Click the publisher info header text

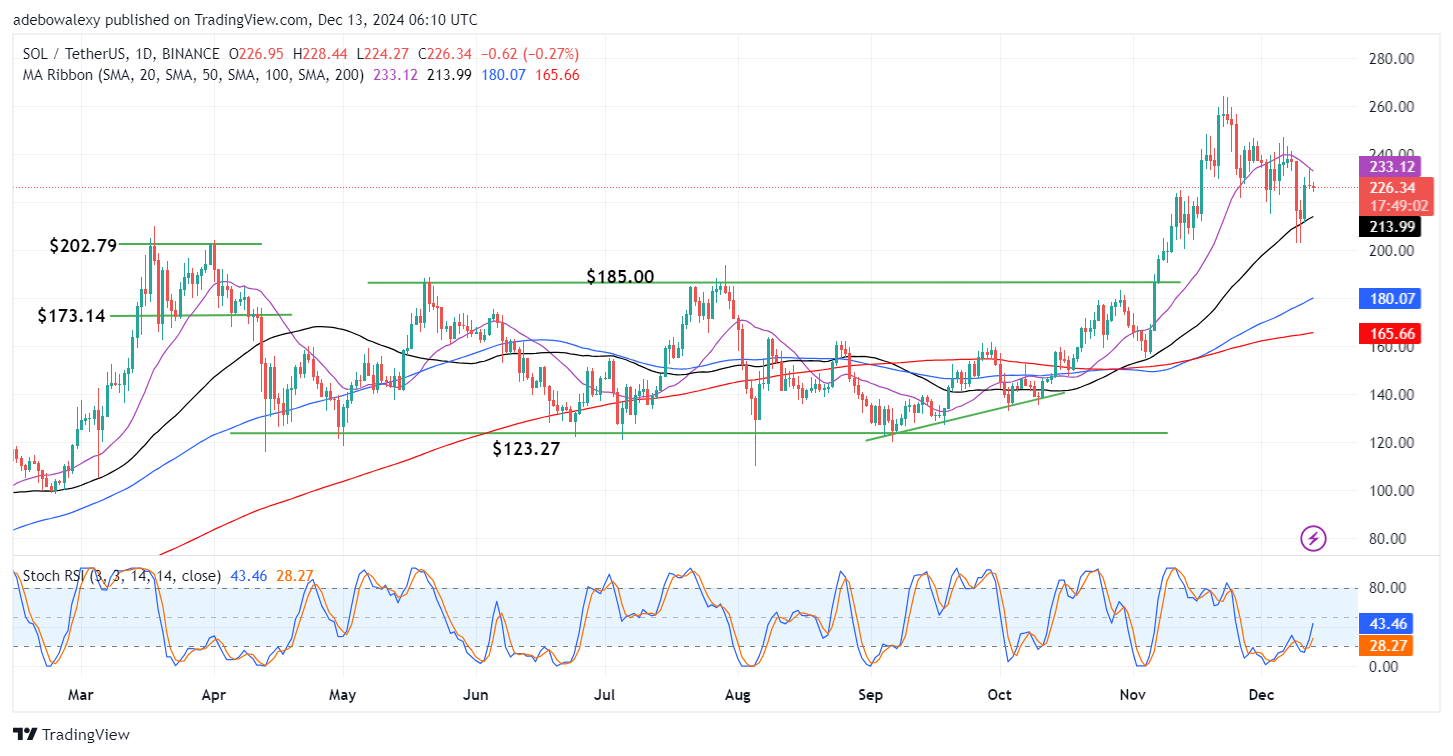point(244,19)
